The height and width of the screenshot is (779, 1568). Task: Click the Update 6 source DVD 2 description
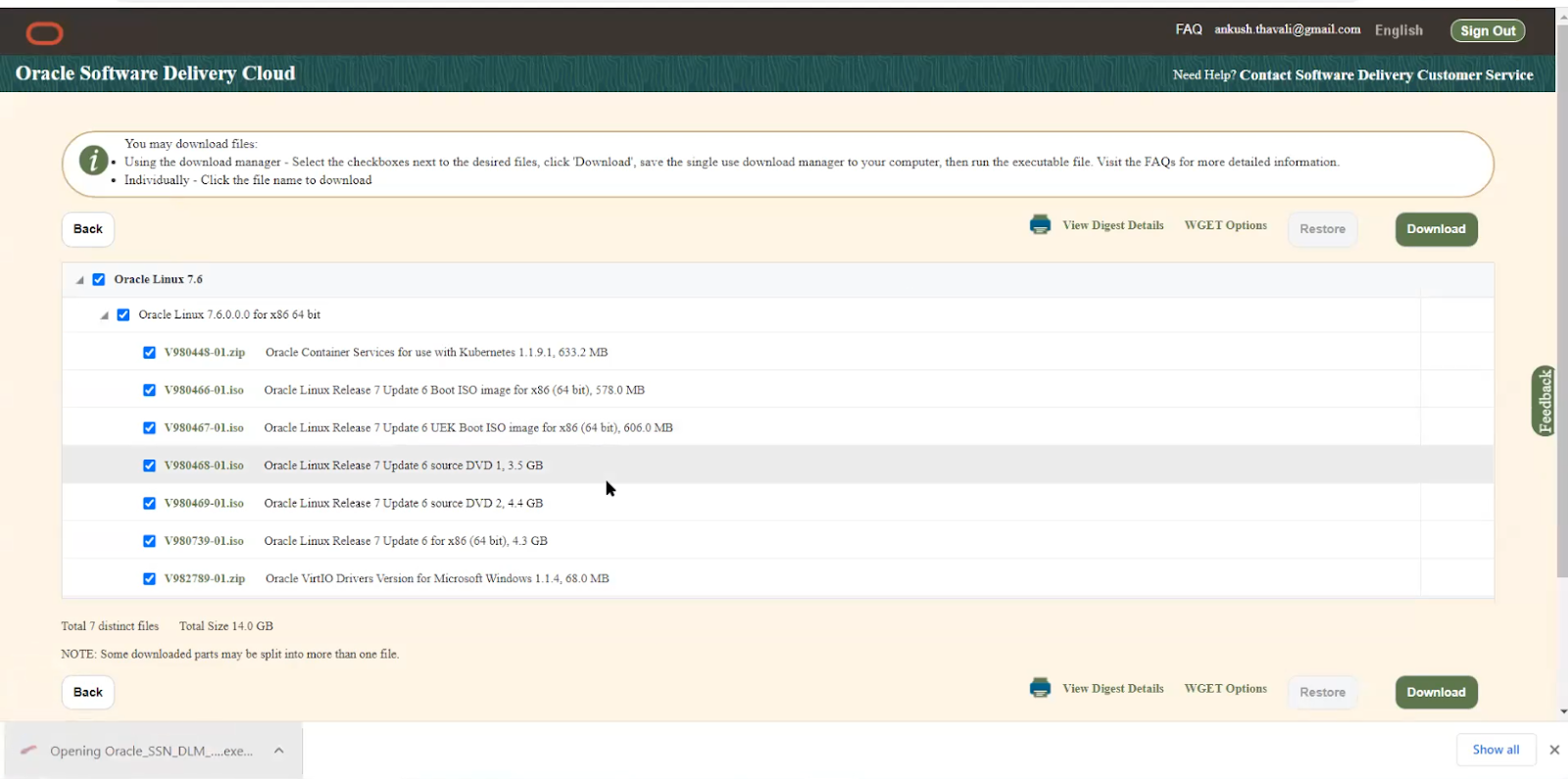[403, 504]
